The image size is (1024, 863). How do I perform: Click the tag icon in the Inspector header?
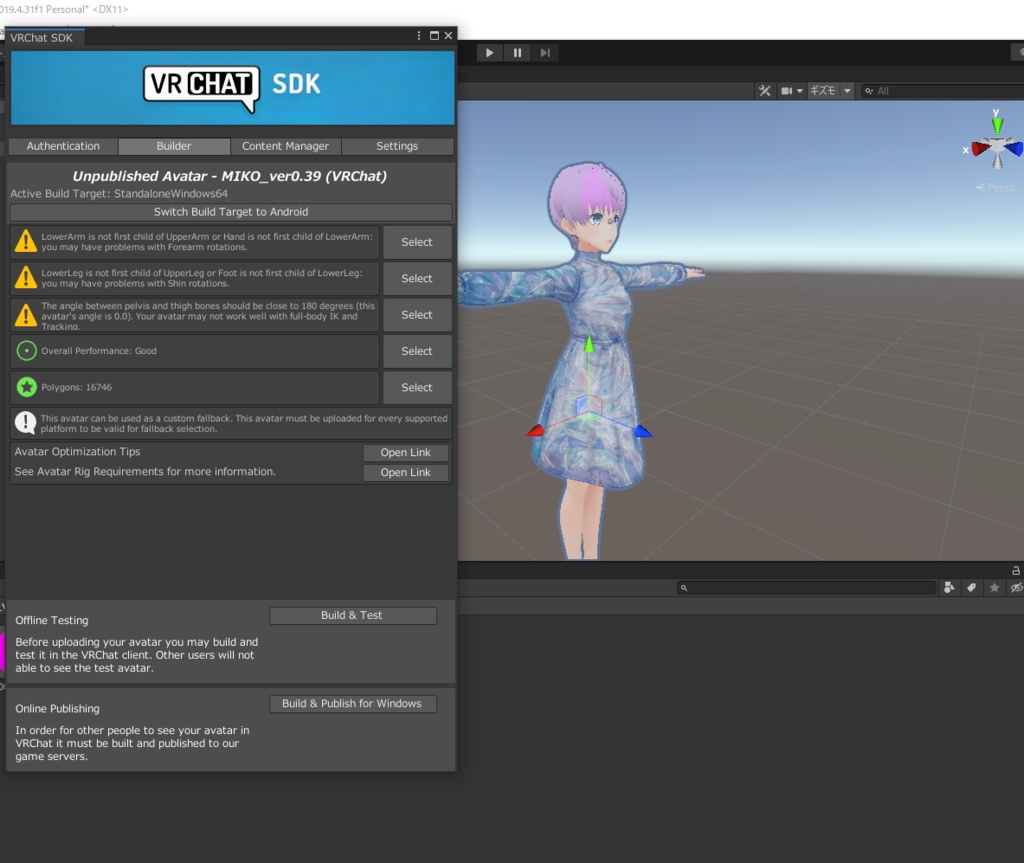coord(970,588)
